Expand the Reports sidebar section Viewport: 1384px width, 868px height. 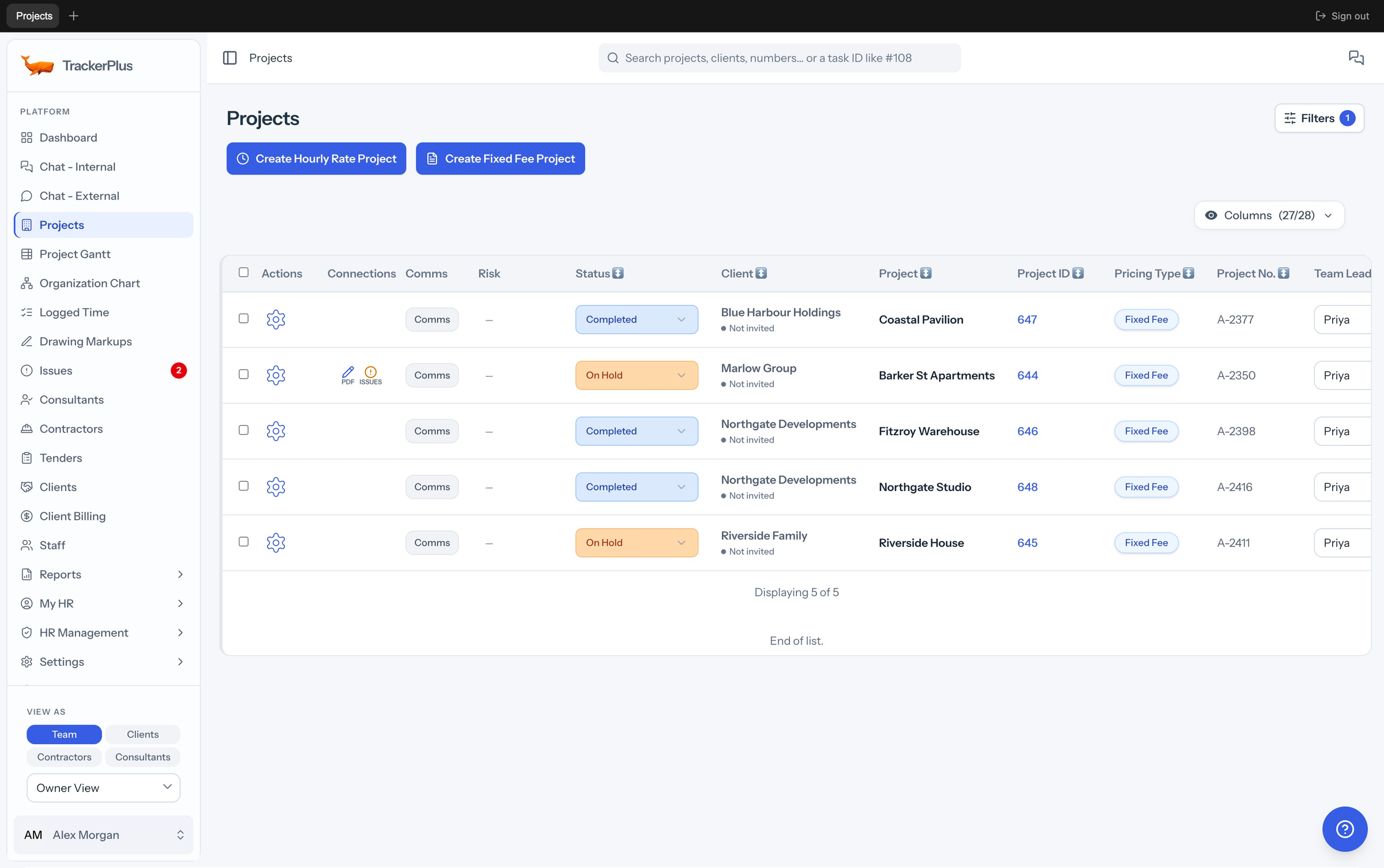point(103,574)
